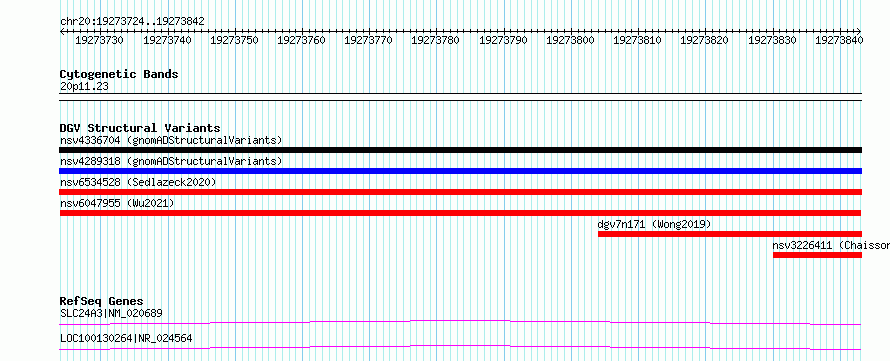
Task: Click the magenta SLC24A3 gene track line
Action: click(x=460, y=322)
